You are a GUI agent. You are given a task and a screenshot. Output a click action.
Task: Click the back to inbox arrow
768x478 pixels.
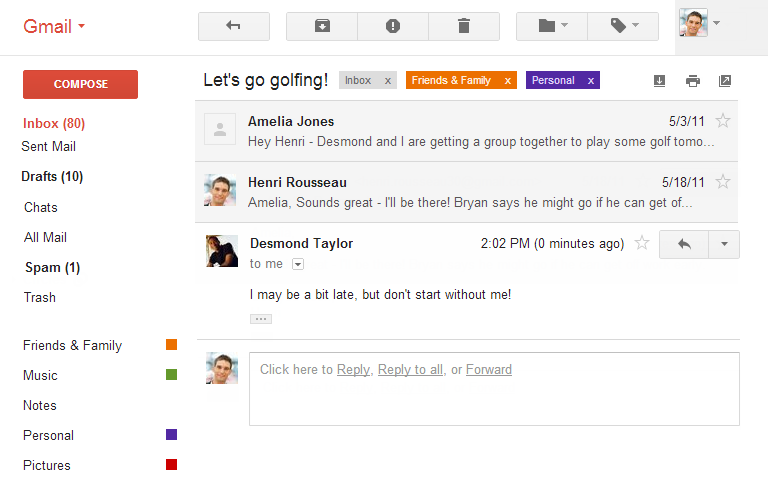[234, 26]
